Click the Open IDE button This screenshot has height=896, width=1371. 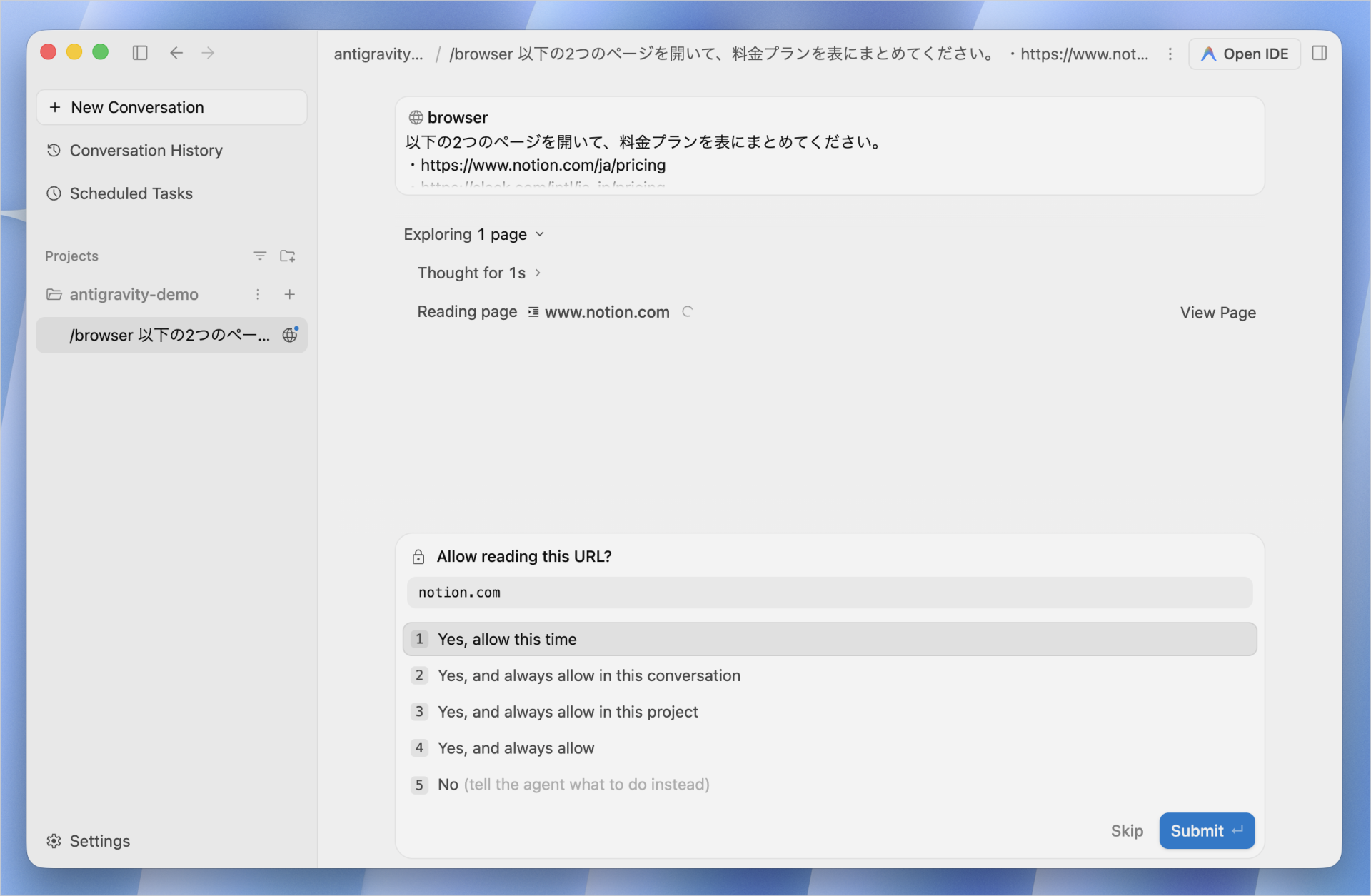coord(1244,54)
